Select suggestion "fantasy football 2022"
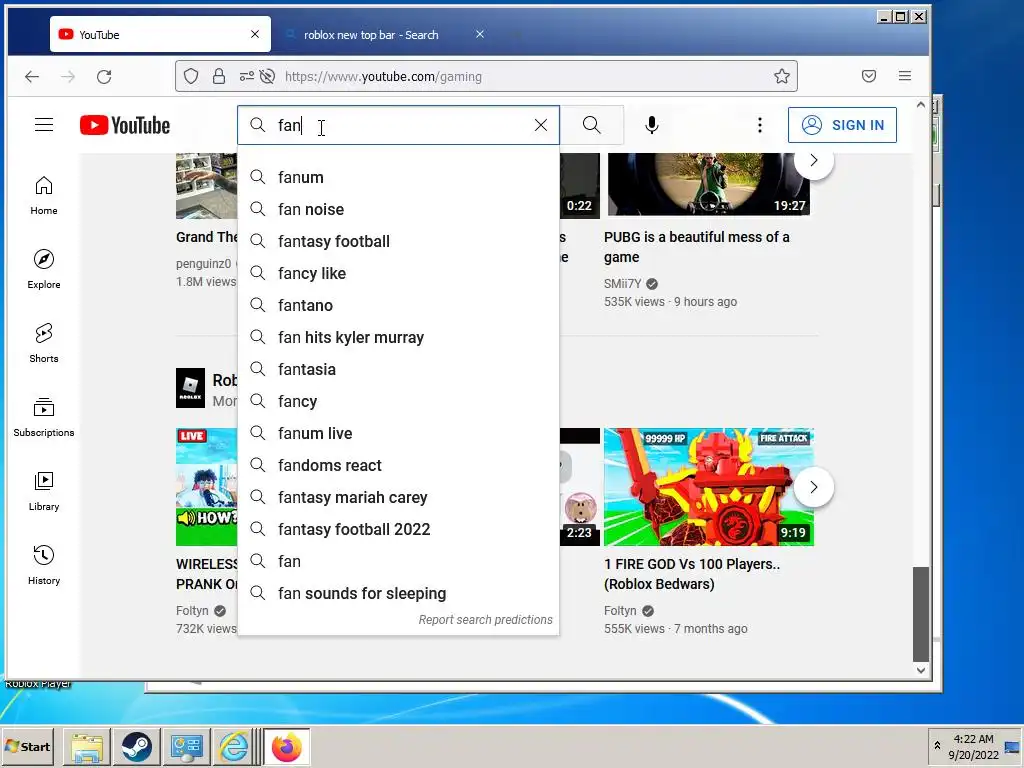 point(398,530)
